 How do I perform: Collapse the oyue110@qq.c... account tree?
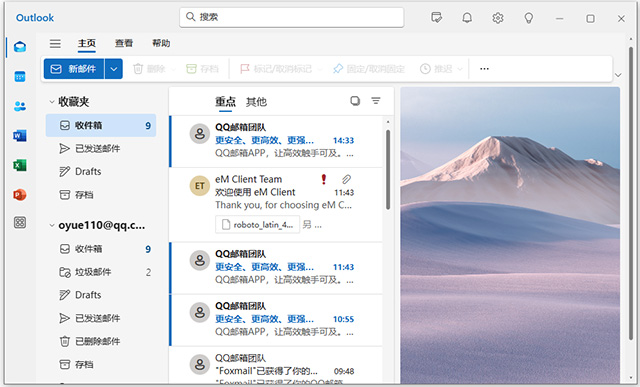pos(52,225)
